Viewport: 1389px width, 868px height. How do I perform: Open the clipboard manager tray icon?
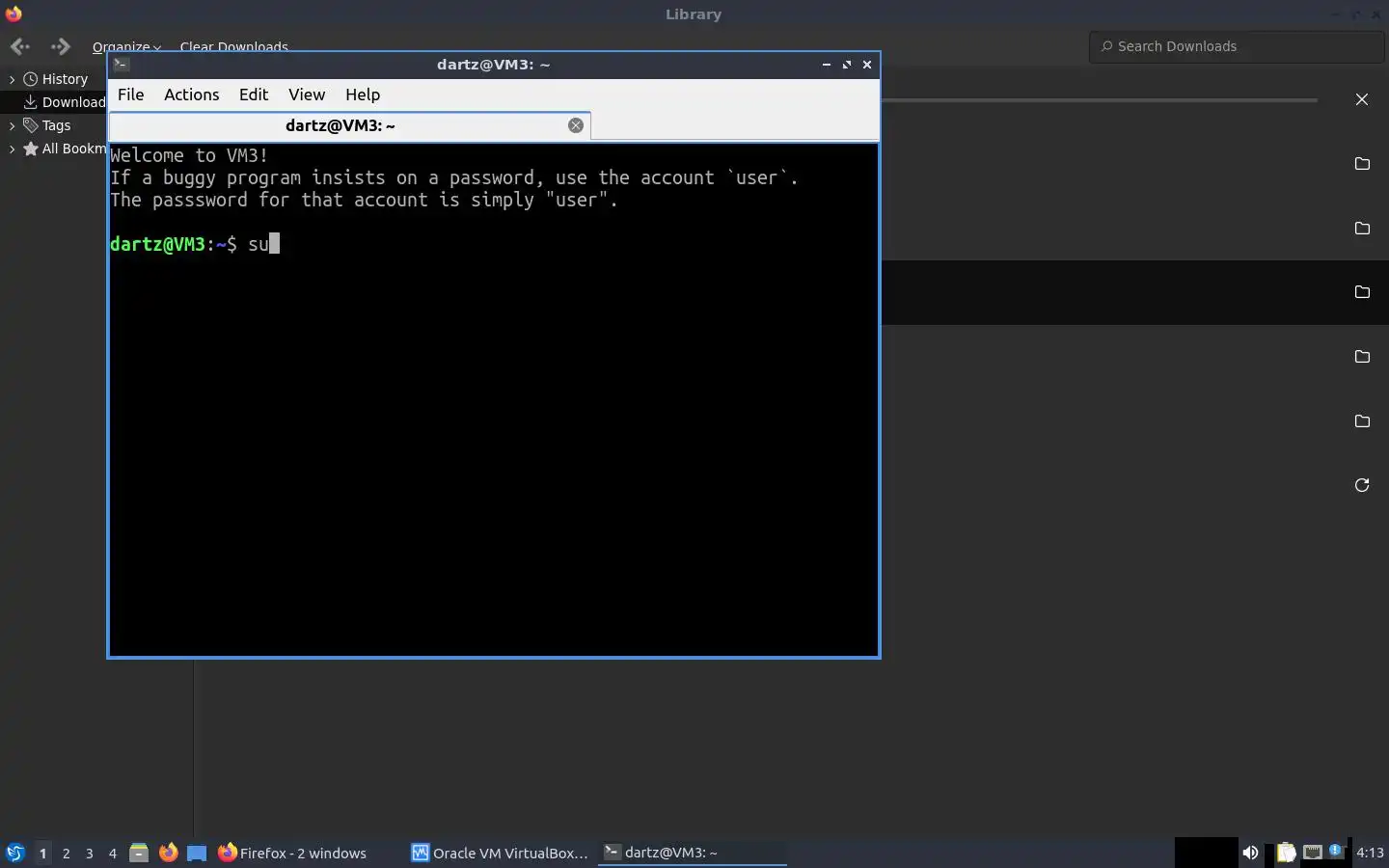pos(1286,853)
